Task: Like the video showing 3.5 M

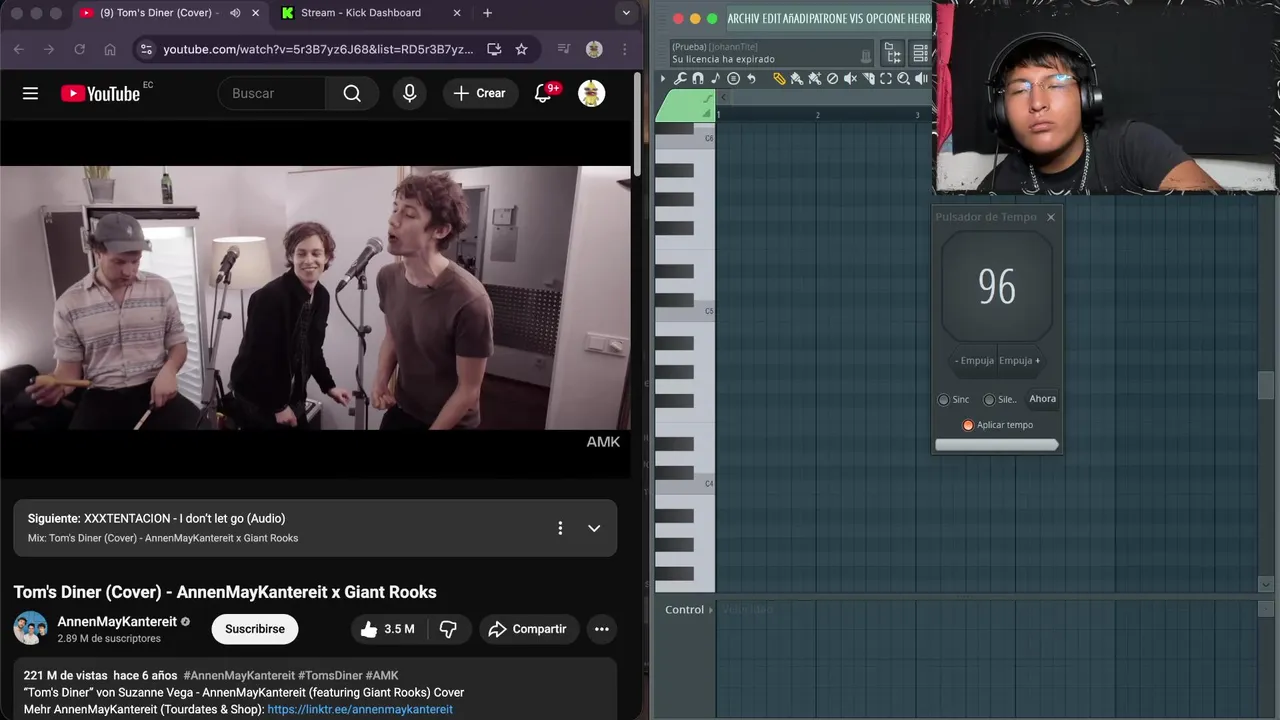Action: (388, 629)
